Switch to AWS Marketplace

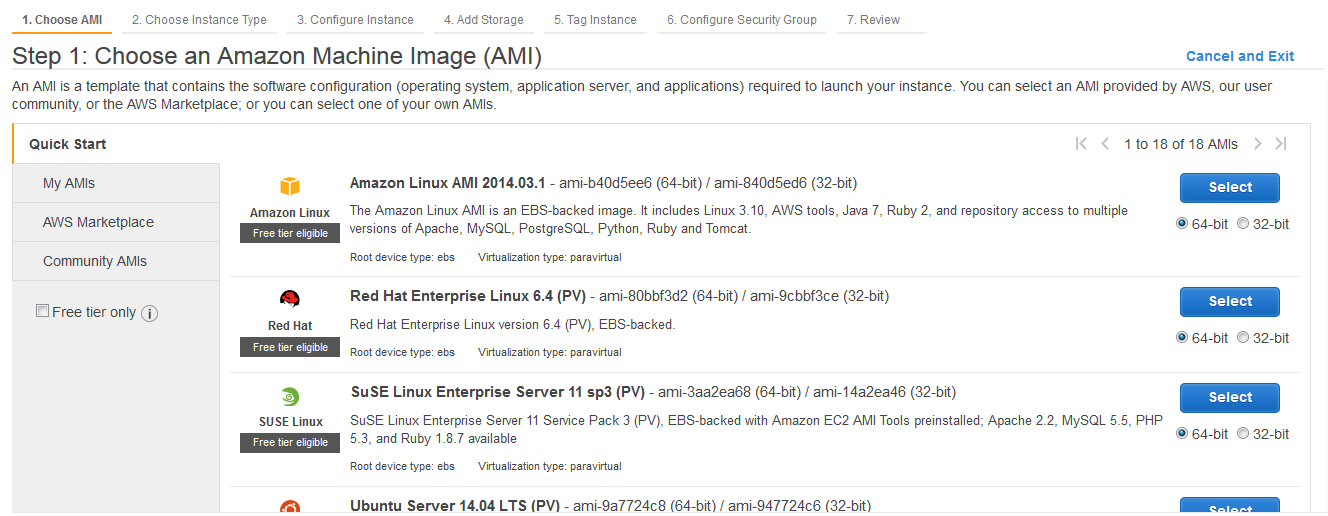coord(116,222)
